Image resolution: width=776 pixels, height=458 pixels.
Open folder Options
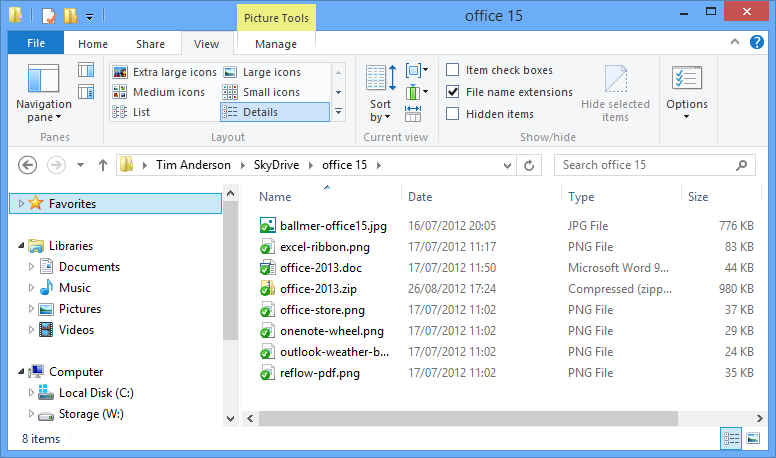tap(687, 93)
